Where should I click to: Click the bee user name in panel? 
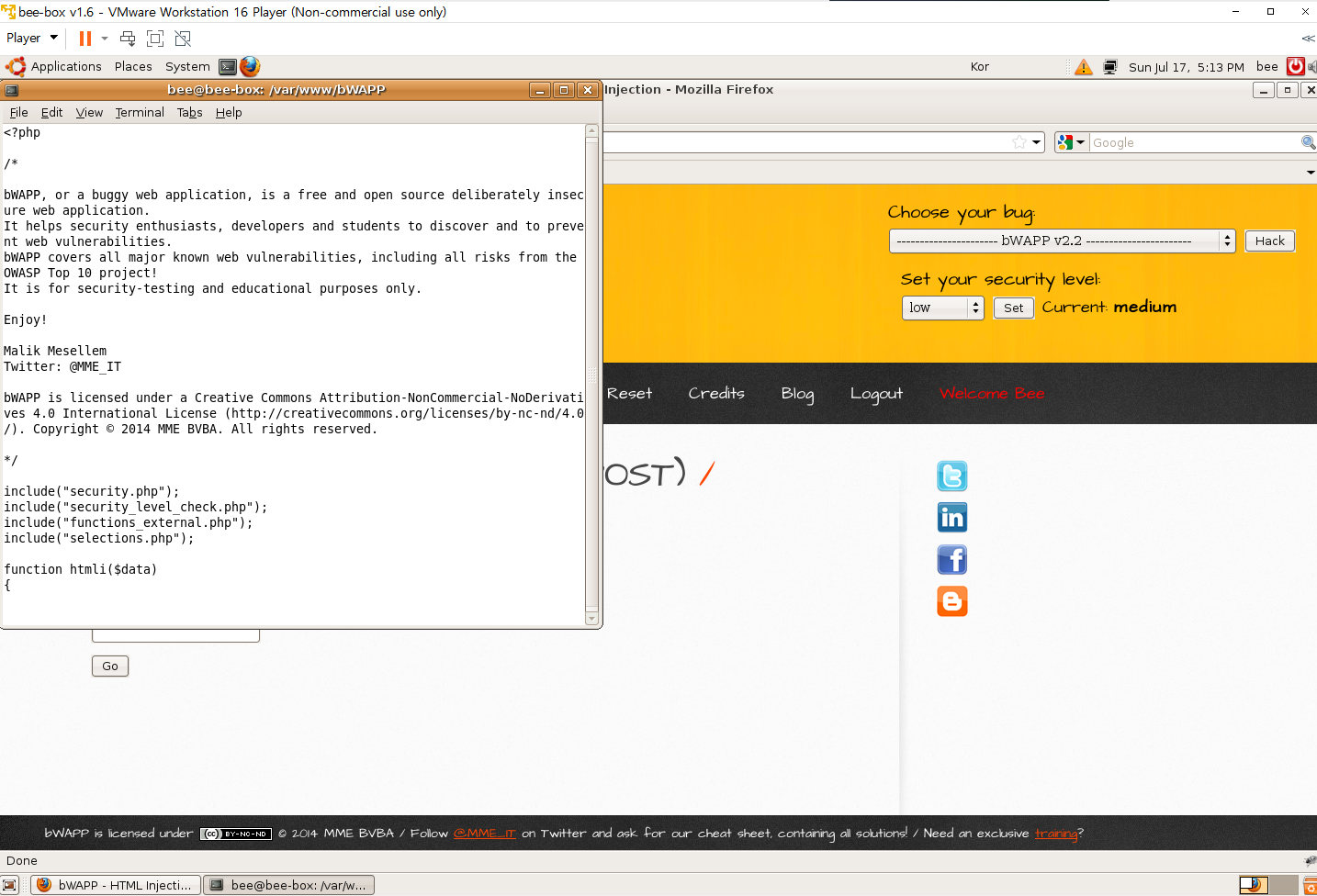(1267, 66)
